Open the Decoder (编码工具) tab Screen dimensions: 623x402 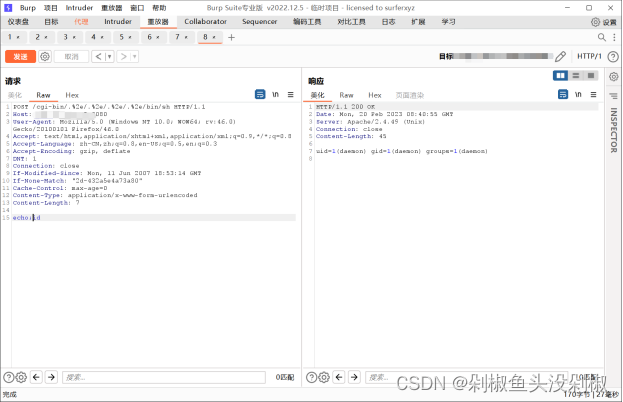coord(307,22)
